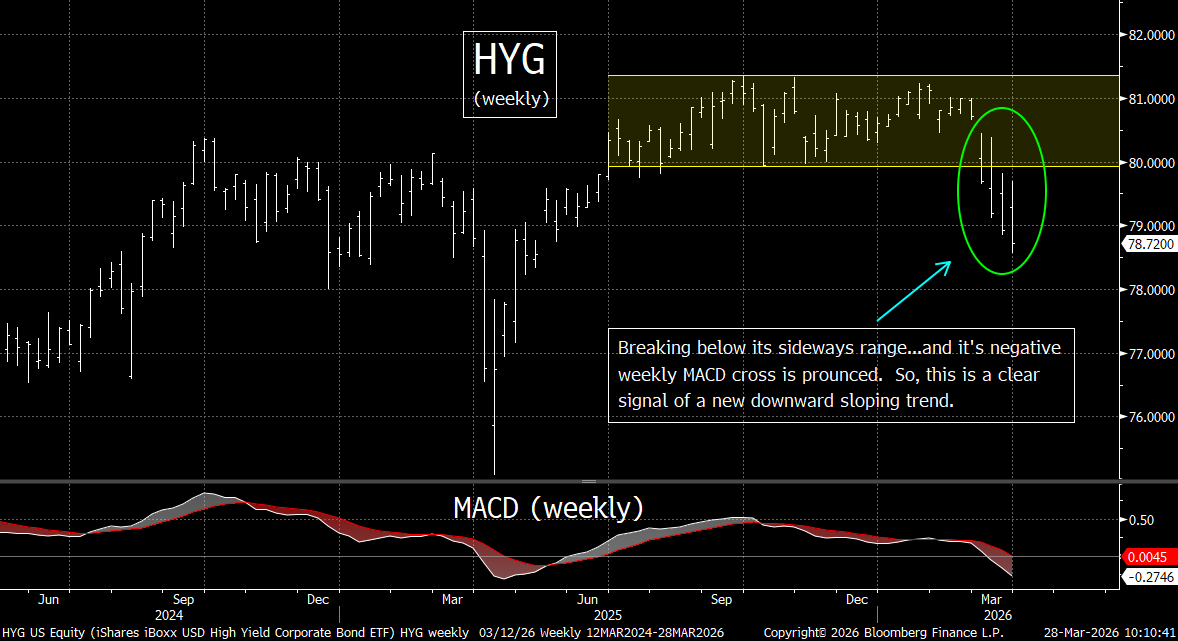Click the 2025 year label on time axis
The width and height of the screenshot is (1178, 641).
point(607,615)
